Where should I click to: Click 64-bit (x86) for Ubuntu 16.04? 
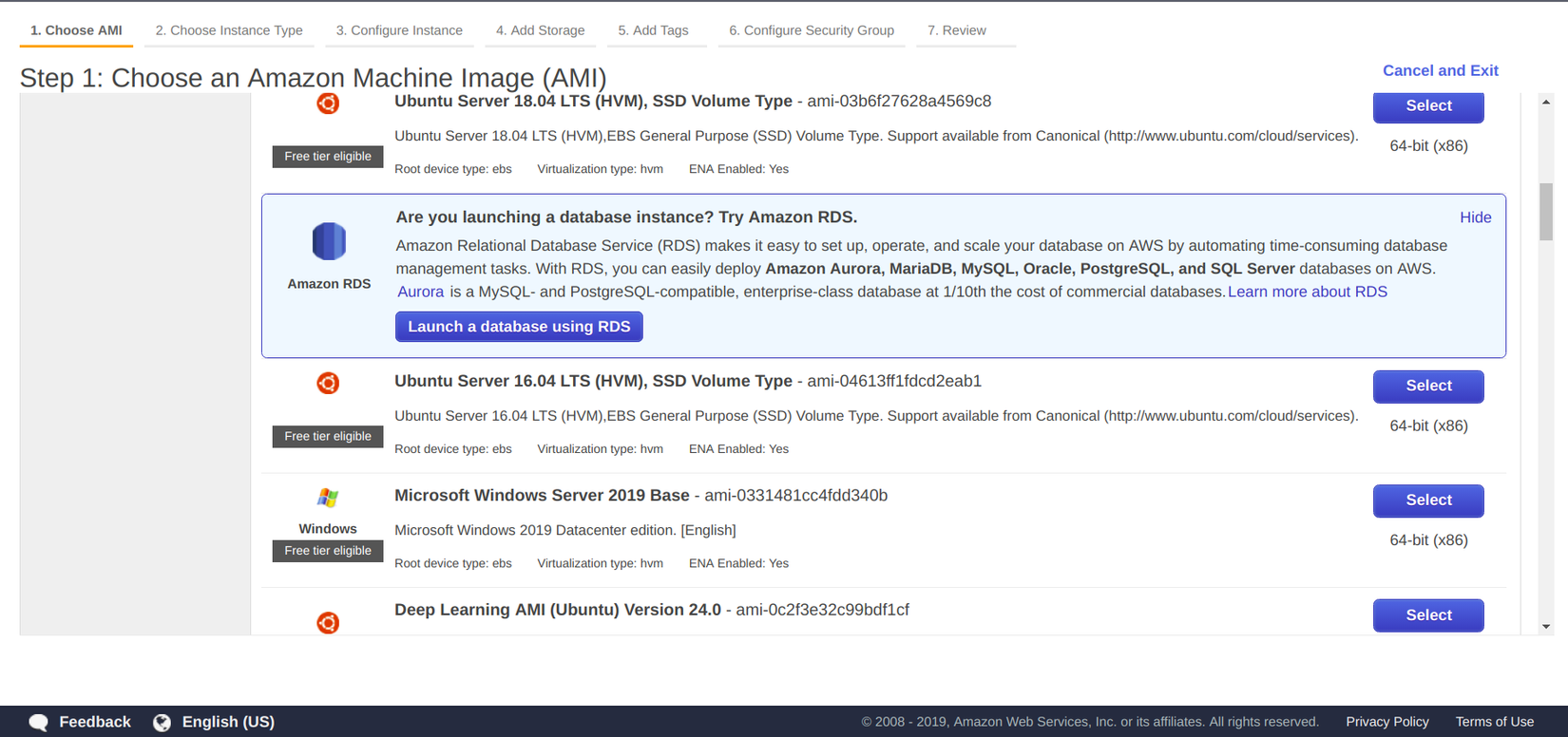[x=1428, y=426]
